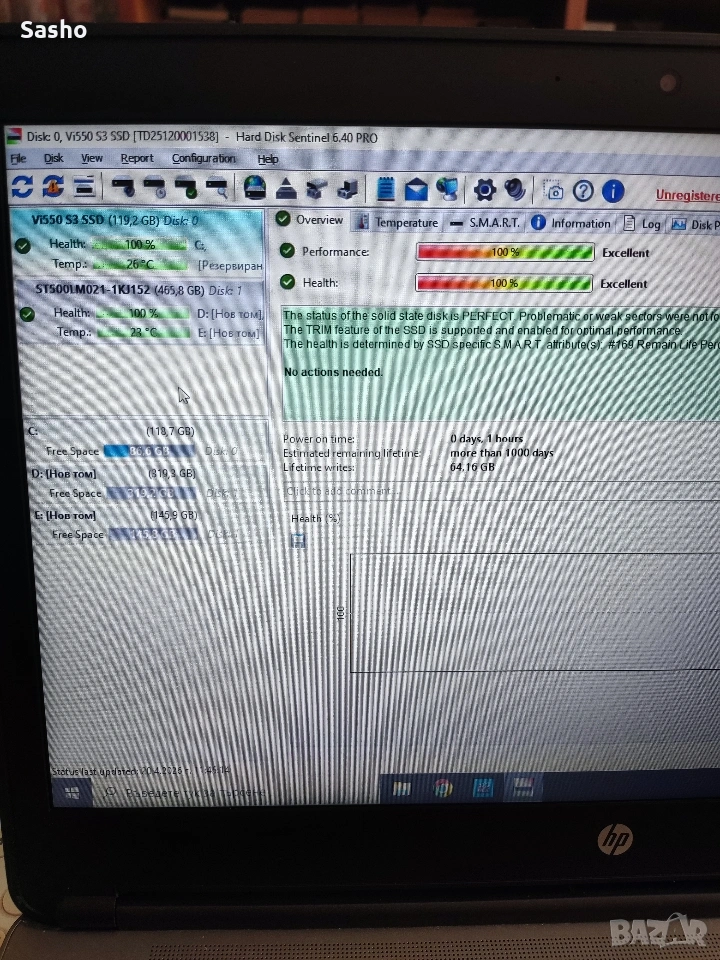Open the Configuration menu

pos(204,159)
